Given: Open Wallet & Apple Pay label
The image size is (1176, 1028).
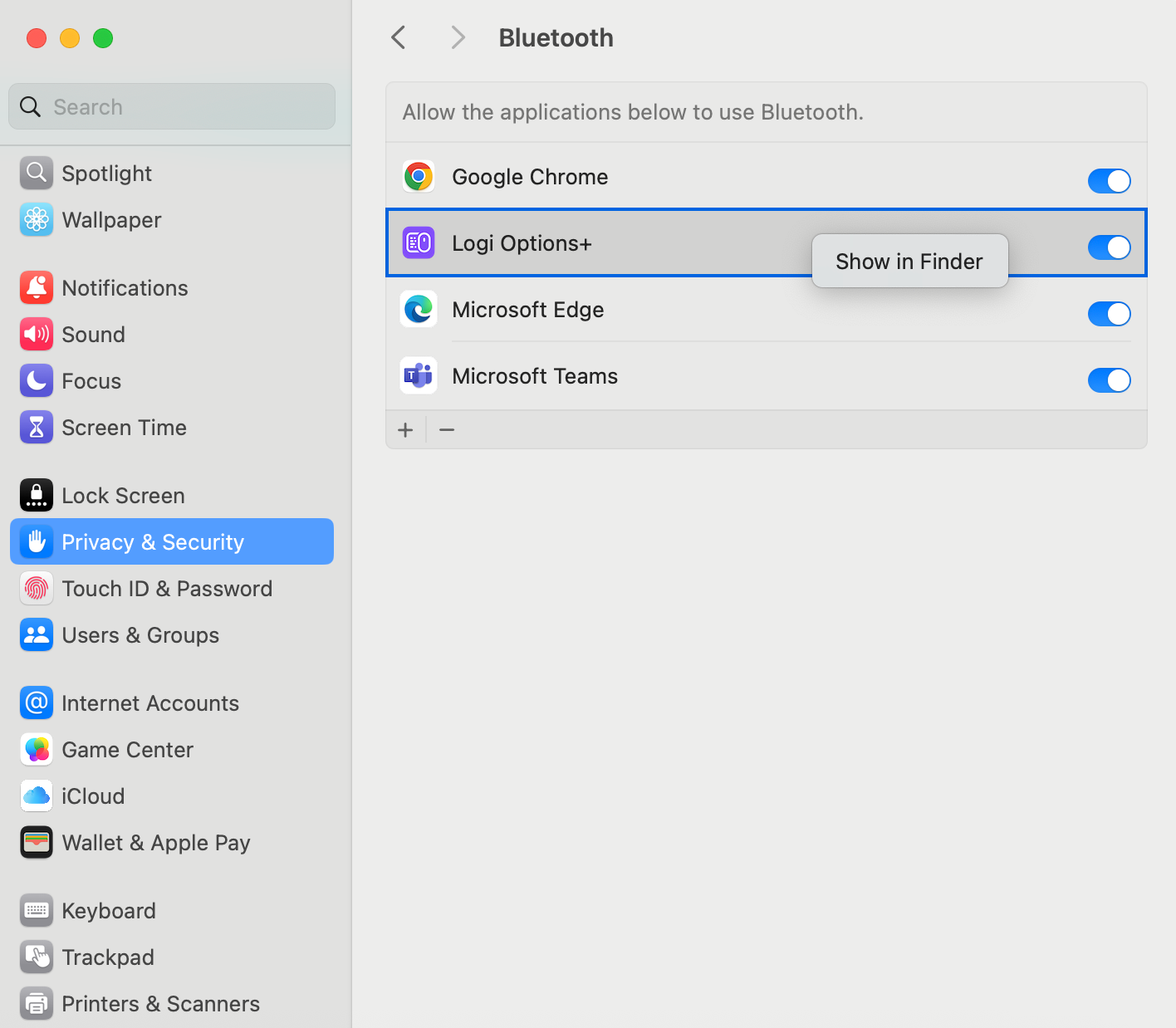Looking at the screenshot, I should pyautogui.click(x=156, y=843).
